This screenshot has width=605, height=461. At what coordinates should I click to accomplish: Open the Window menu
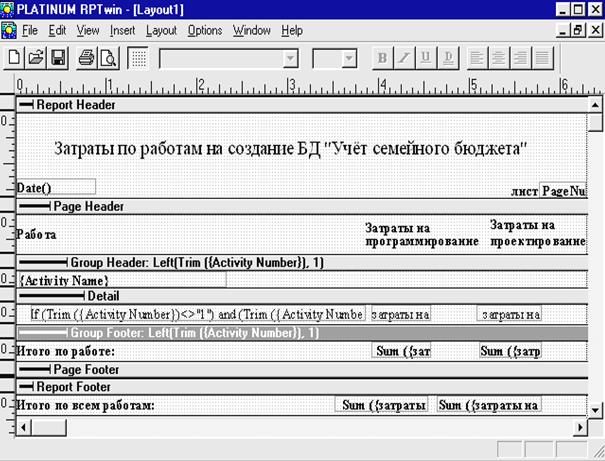pyautogui.click(x=252, y=30)
